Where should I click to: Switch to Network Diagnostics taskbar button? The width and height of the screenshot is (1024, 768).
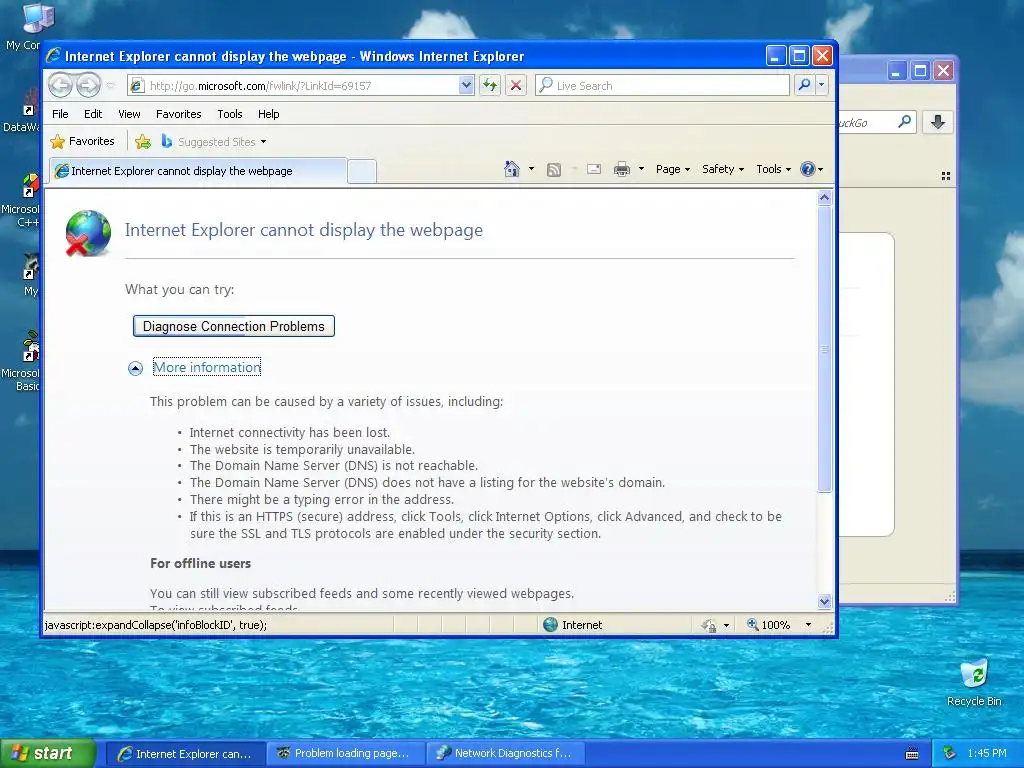pyautogui.click(x=506, y=754)
